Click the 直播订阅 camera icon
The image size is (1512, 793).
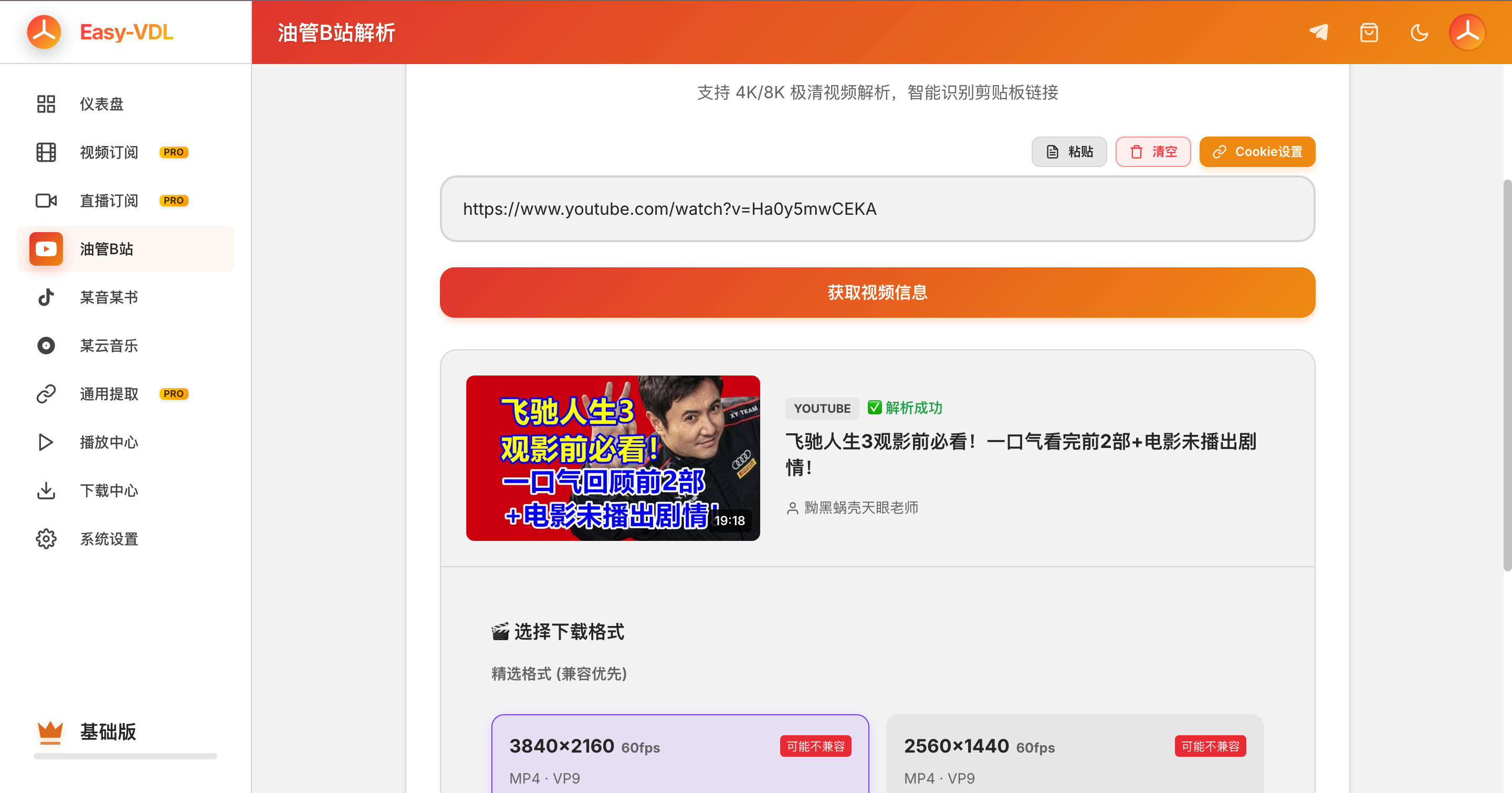[x=46, y=201]
